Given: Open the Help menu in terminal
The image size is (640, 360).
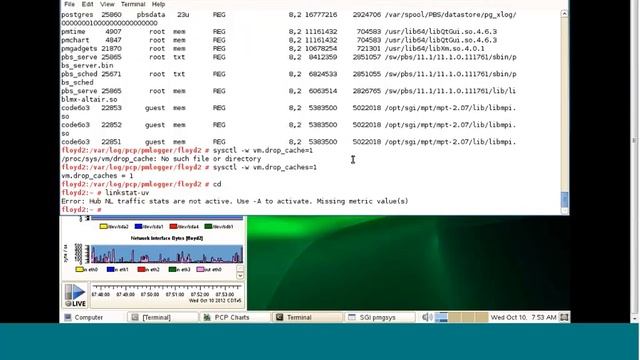Looking at the screenshot, I should [x=158, y=4].
